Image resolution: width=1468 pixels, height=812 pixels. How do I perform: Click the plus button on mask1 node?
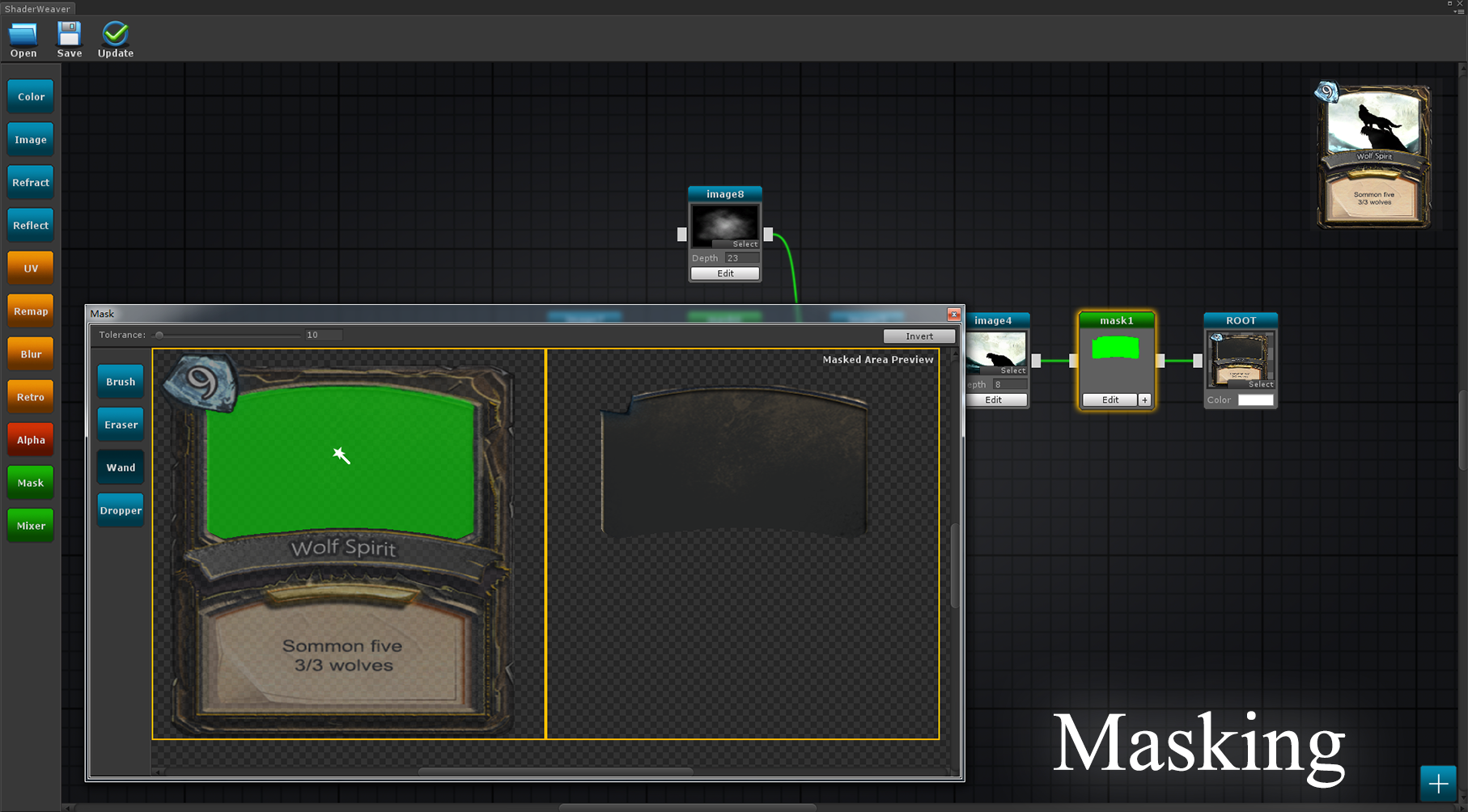click(1144, 400)
